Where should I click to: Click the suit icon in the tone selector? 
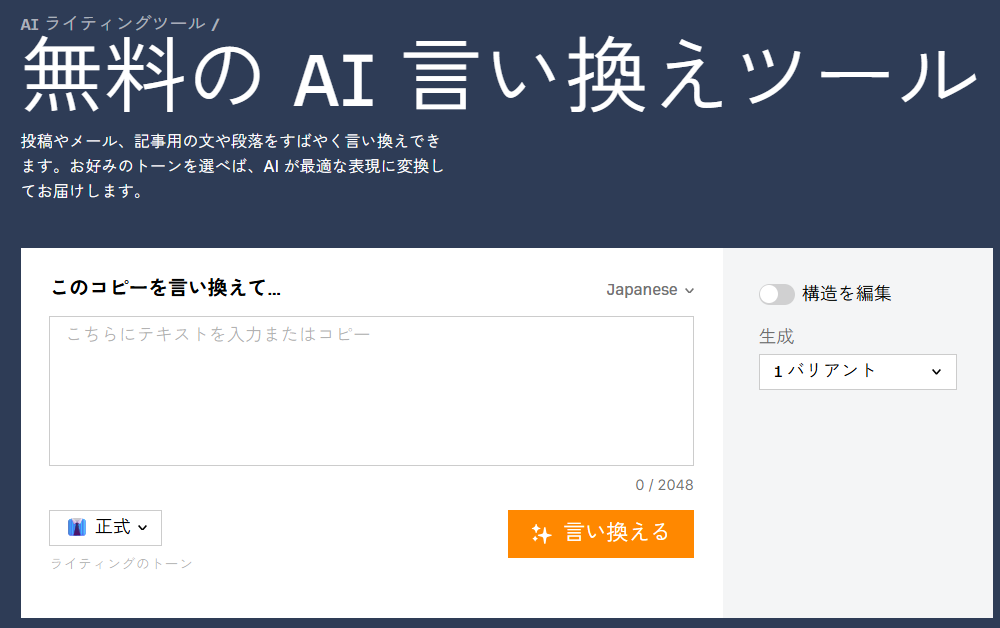click(x=77, y=527)
